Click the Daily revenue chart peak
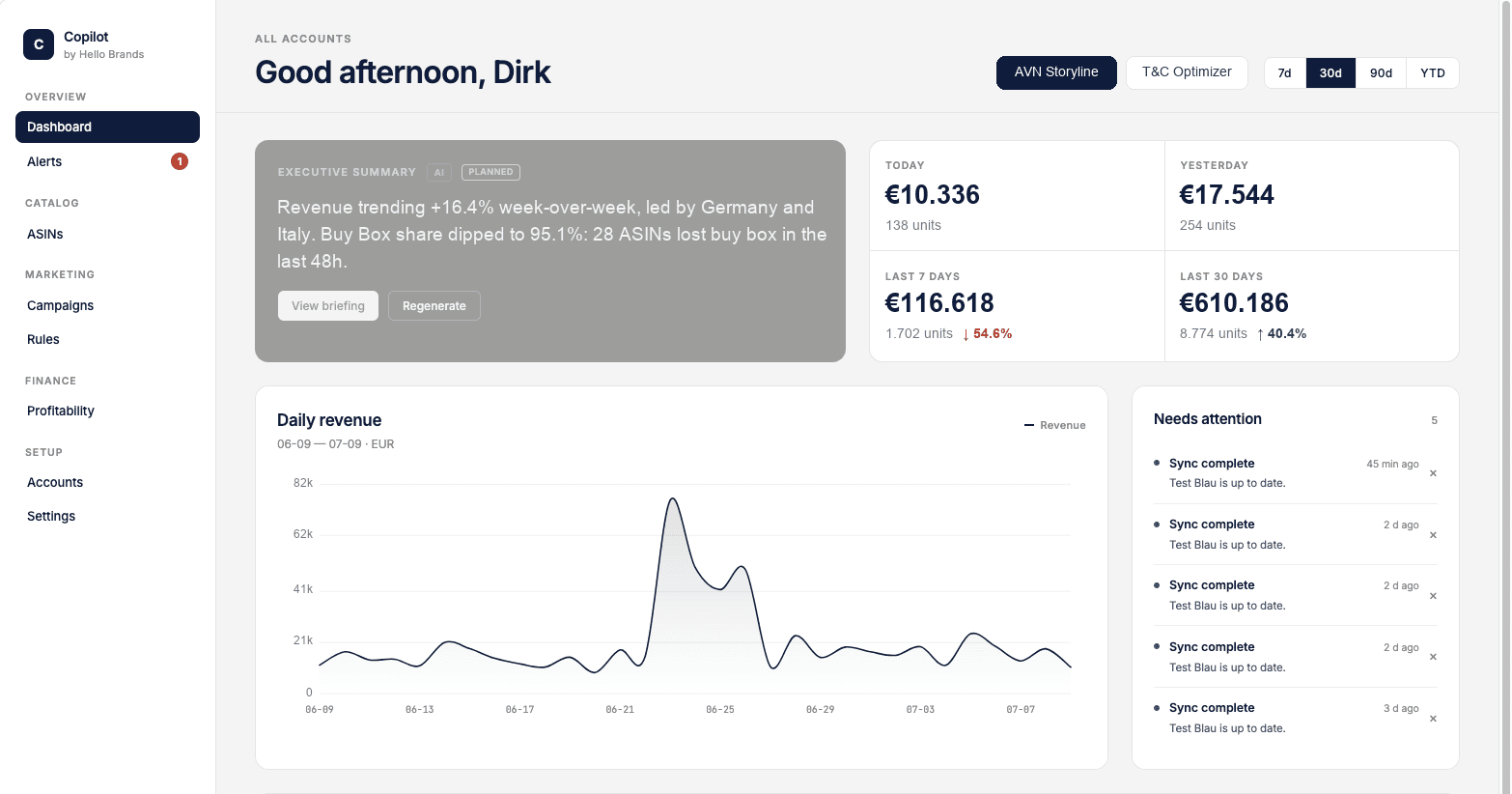This screenshot has height=794, width=1512. 673,499
